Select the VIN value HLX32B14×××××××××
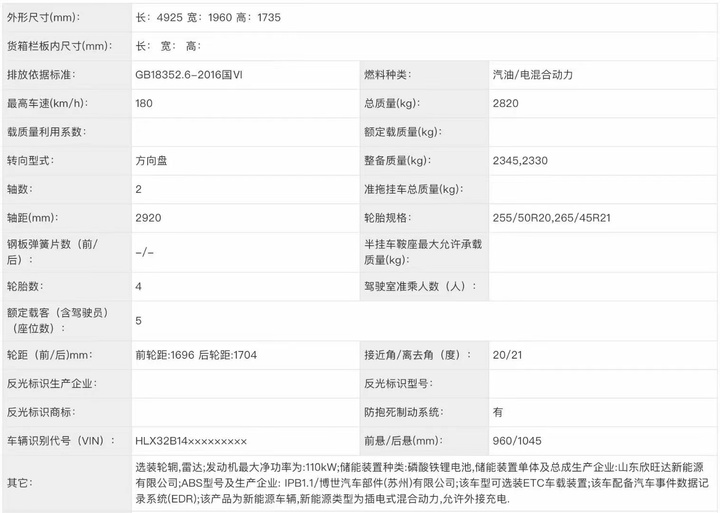 [x=191, y=441]
